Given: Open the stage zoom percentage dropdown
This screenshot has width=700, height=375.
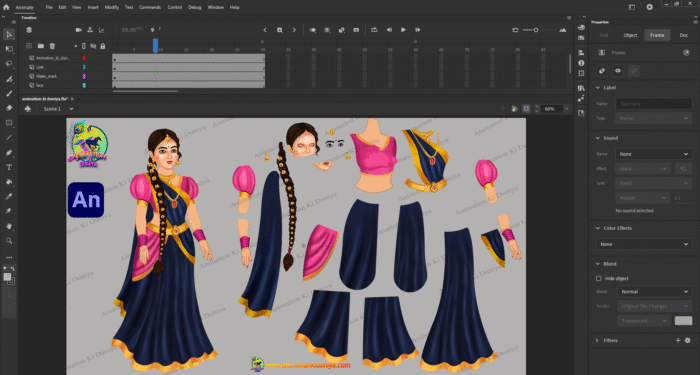Looking at the screenshot, I should tap(567, 109).
